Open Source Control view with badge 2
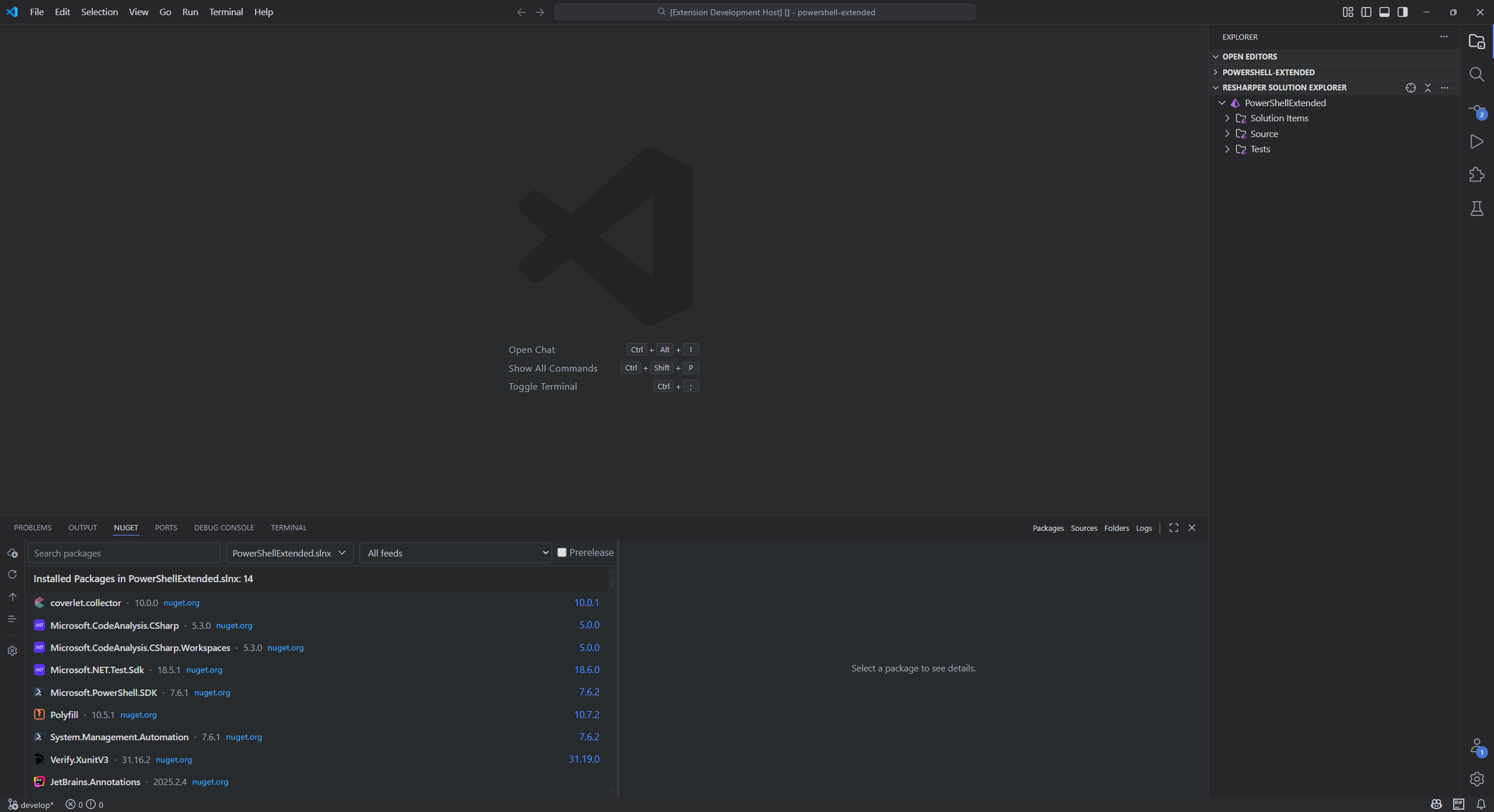 [1476, 111]
